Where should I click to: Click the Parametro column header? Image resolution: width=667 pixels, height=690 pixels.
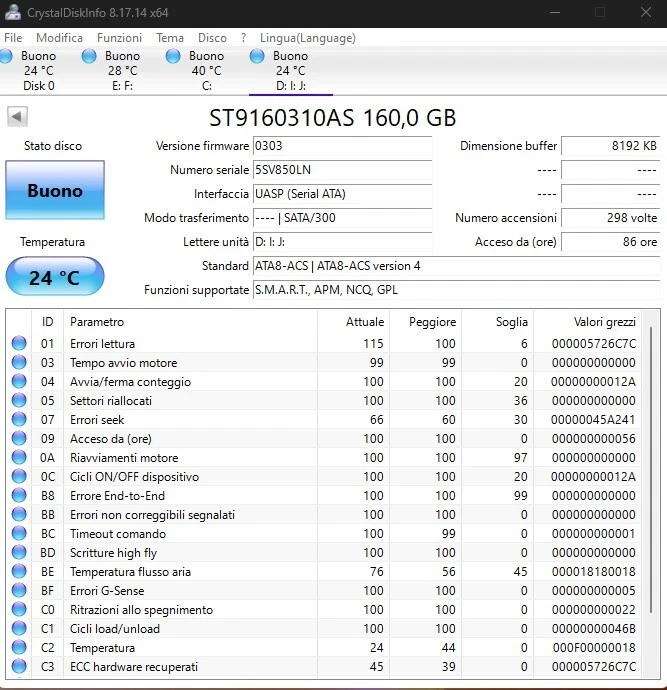(190, 322)
